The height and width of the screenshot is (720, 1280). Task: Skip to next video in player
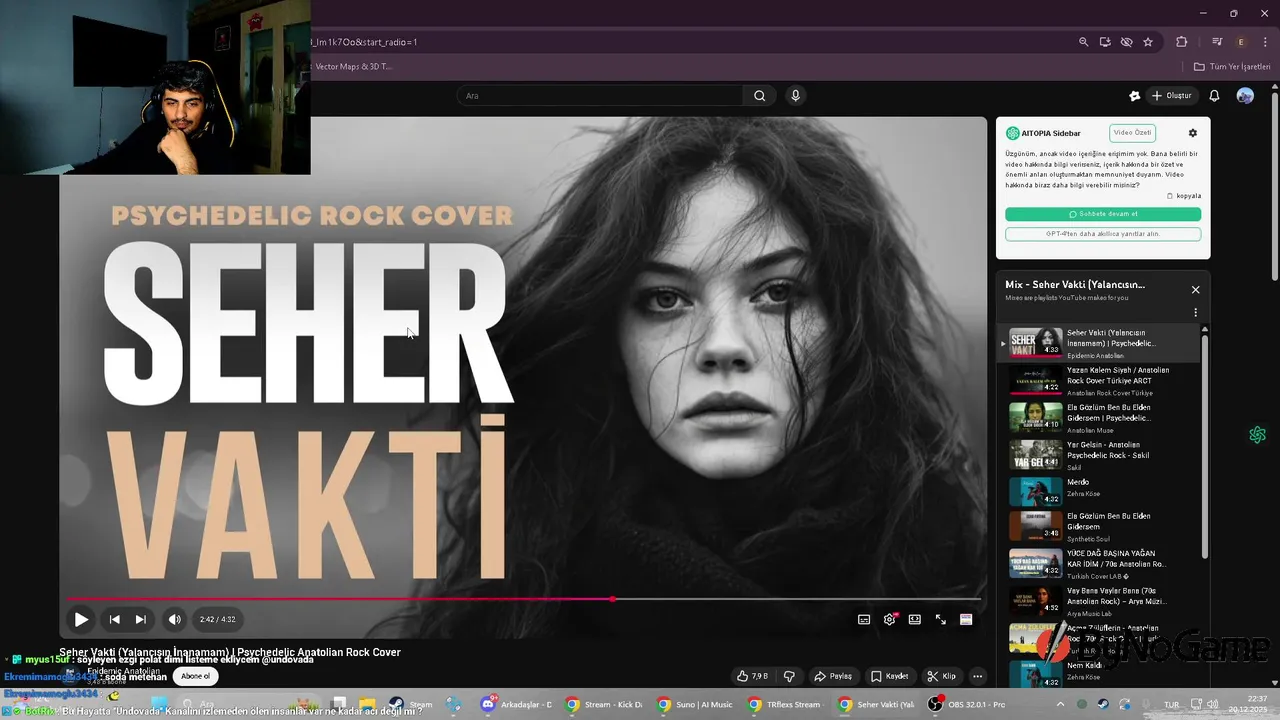click(141, 619)
